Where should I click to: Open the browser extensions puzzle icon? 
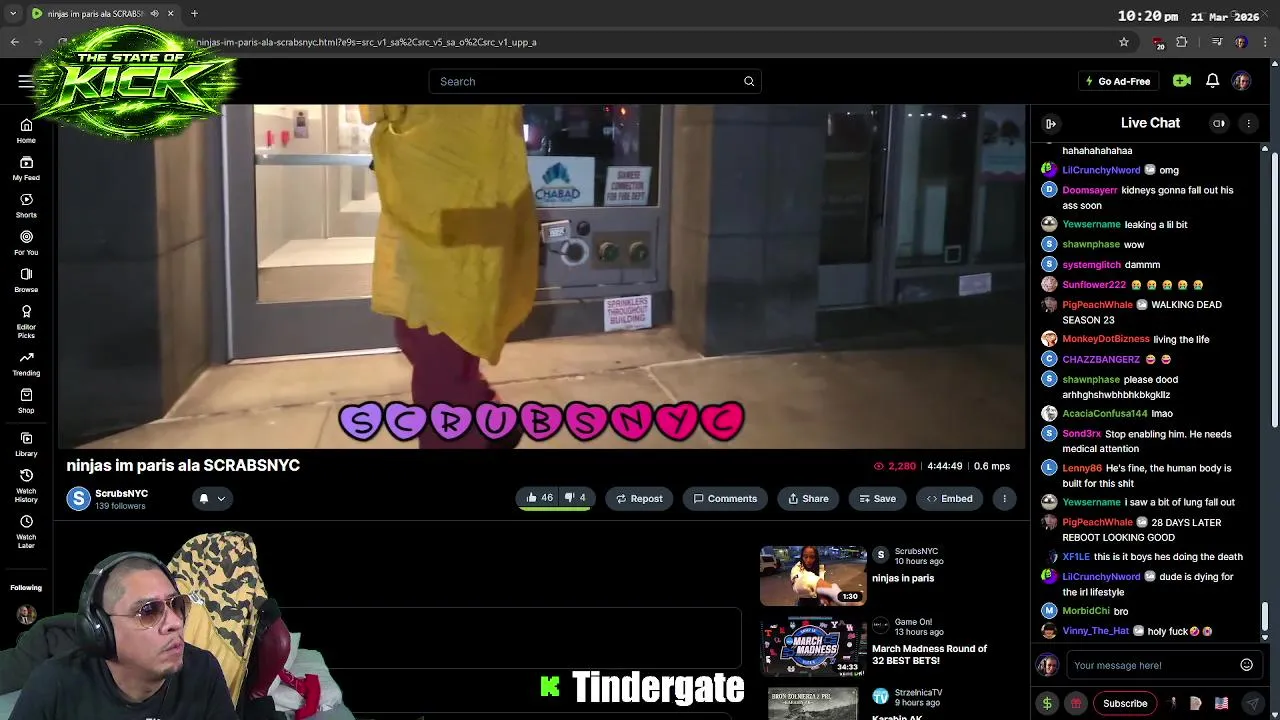[1182, 42]
